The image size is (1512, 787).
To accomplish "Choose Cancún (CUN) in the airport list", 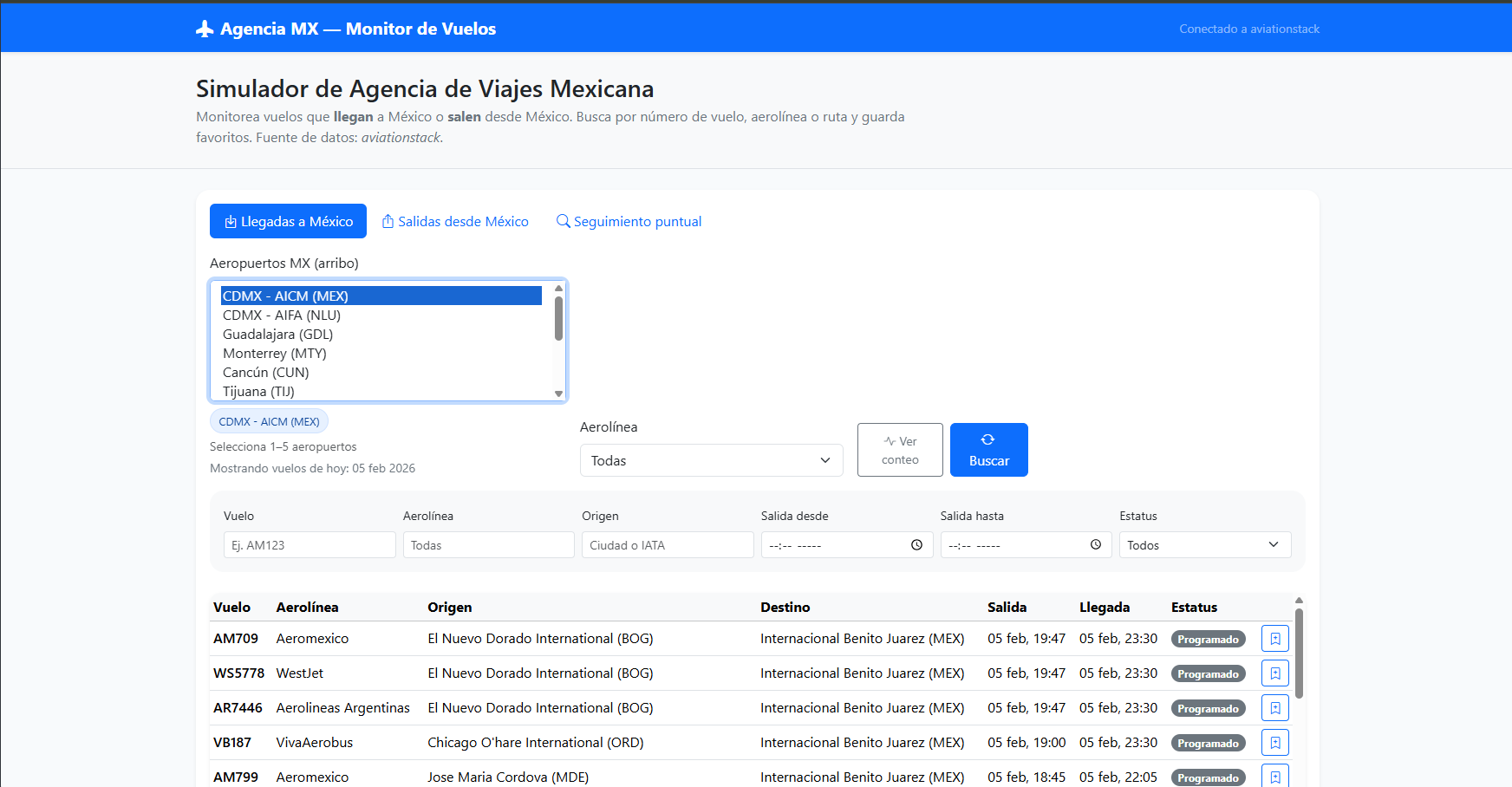I will click(265, 373).
